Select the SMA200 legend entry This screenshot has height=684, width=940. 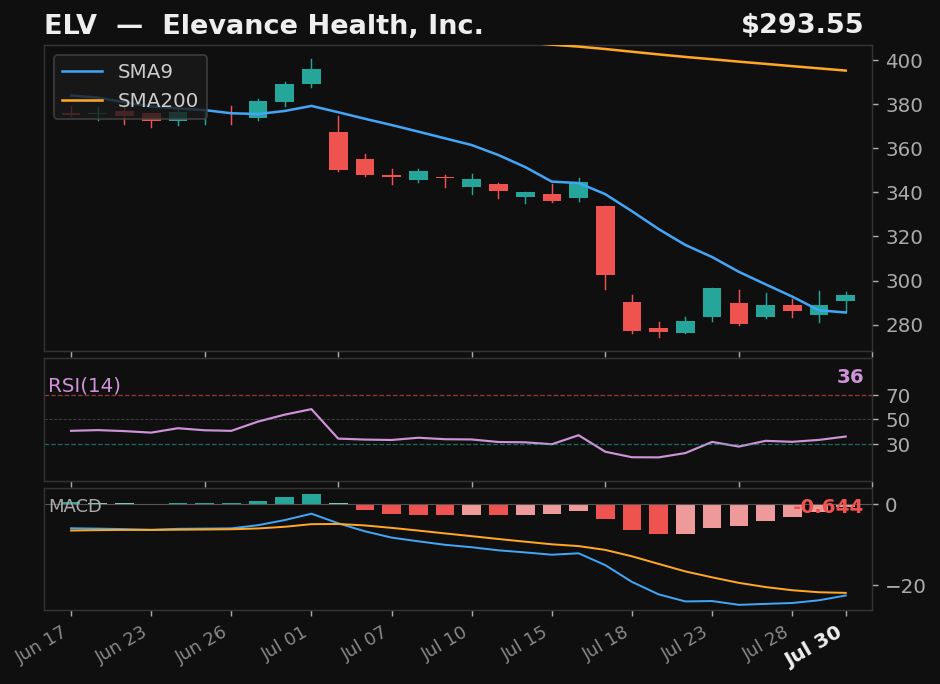coord(129,100)
